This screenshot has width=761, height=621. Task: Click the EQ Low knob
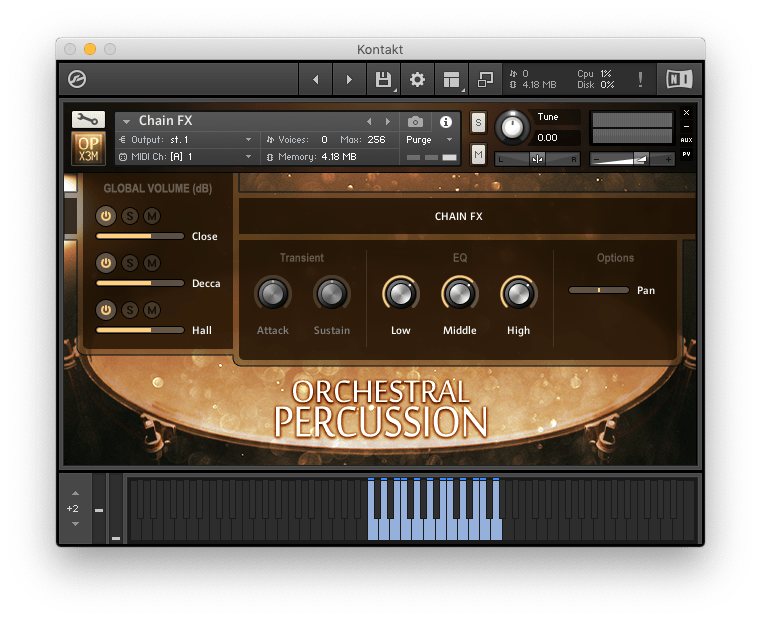pos(401,294)
